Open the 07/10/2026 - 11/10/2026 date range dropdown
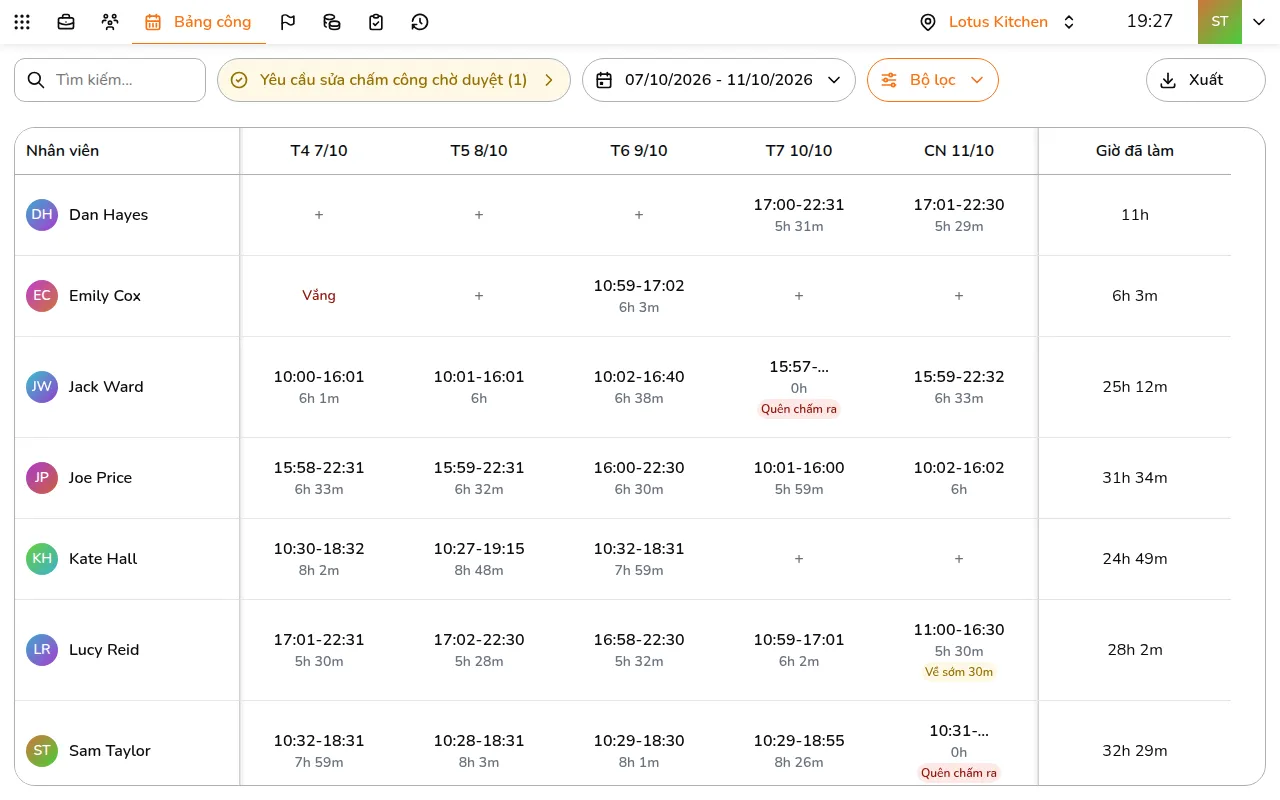This screenshot has height=800, width=1280. click(x=718, y=80)
